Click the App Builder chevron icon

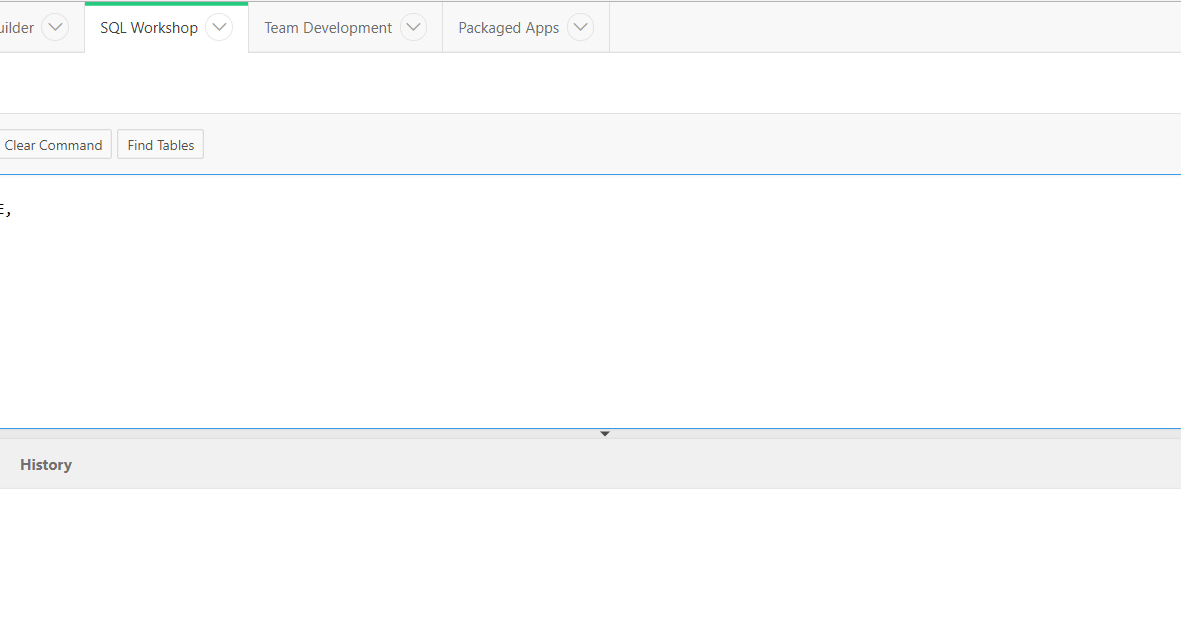[55, 27]
